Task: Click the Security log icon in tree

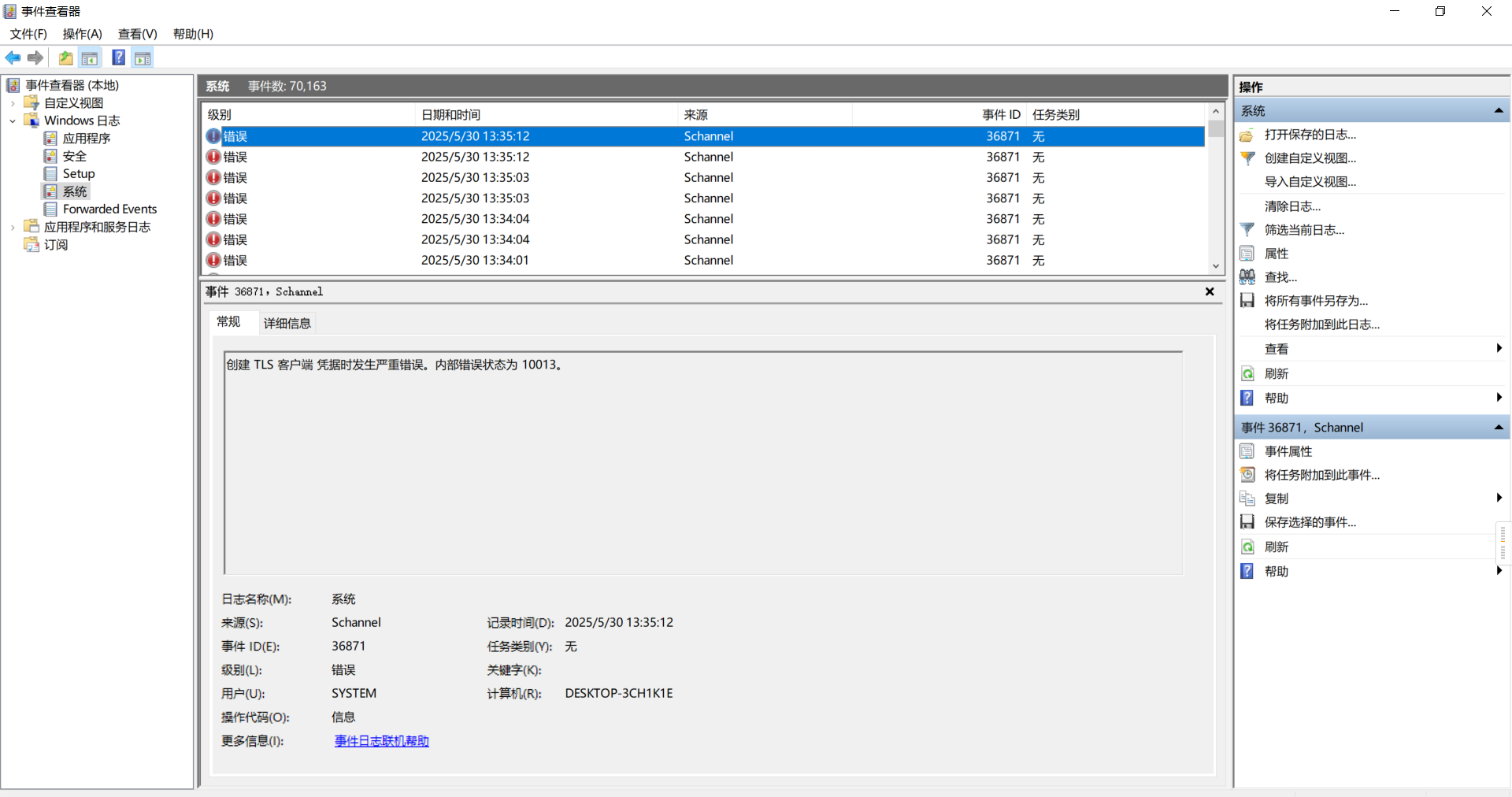Action: point(50,156)
